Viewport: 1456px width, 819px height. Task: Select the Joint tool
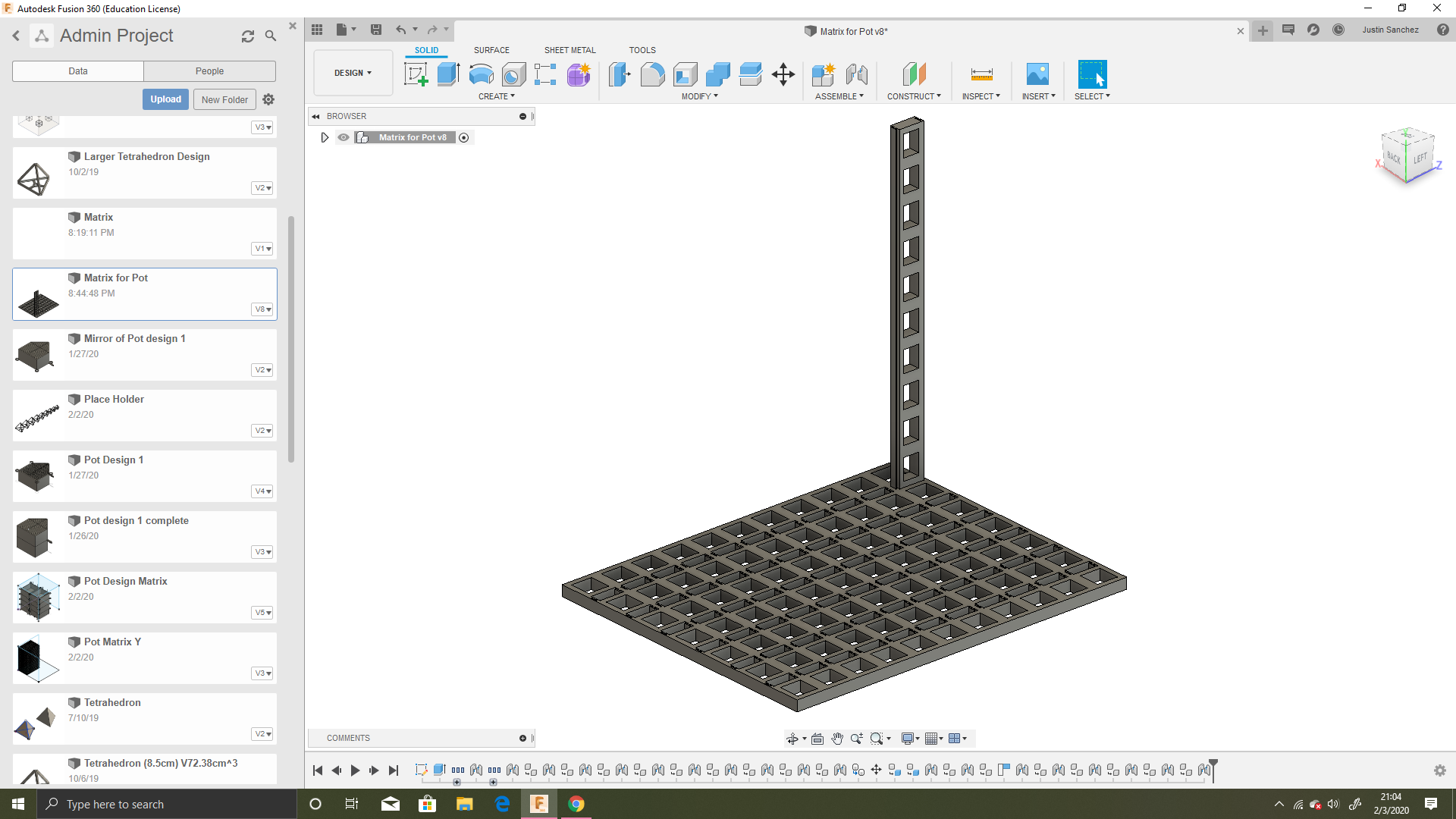pos(856,74)
